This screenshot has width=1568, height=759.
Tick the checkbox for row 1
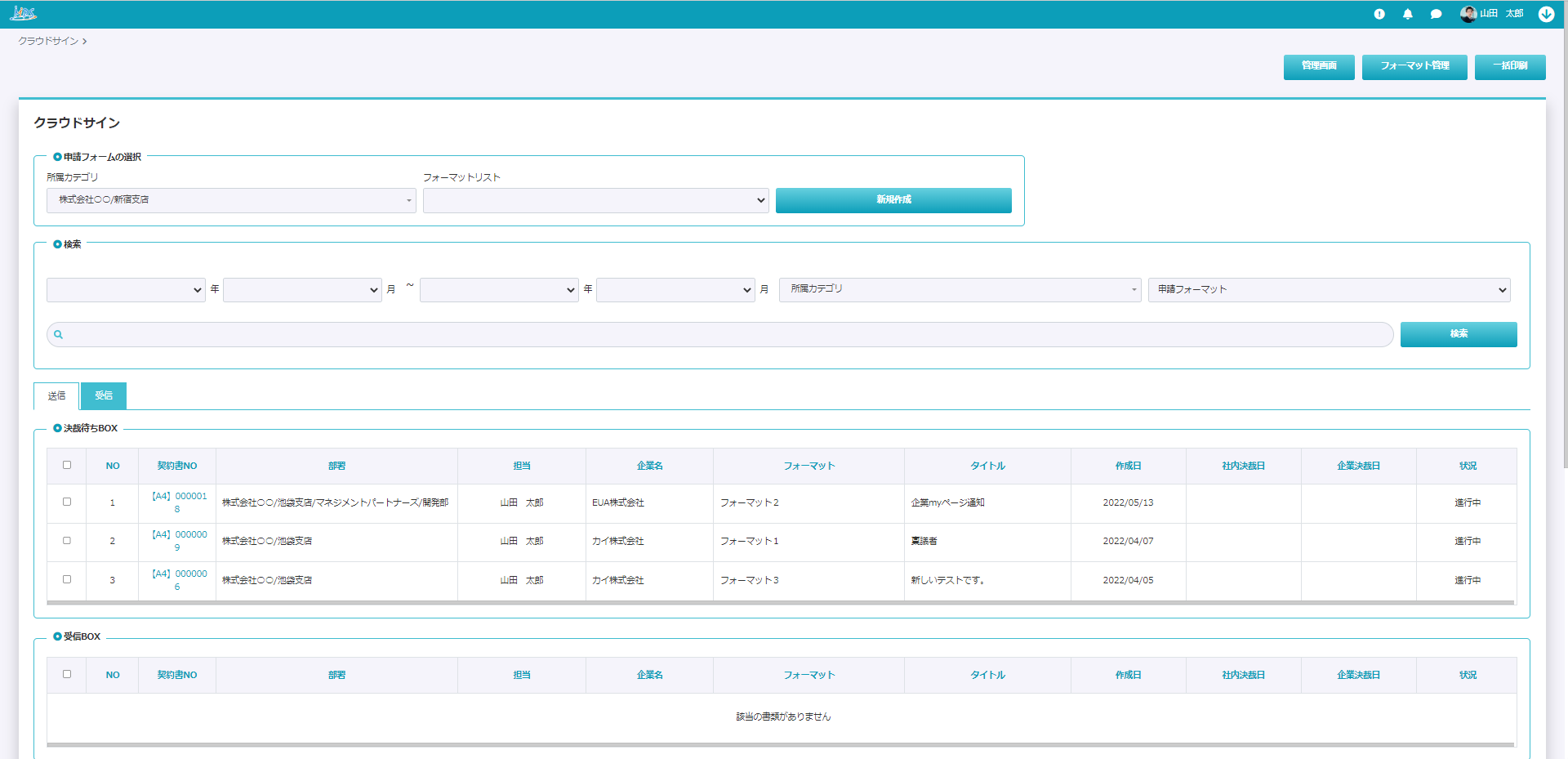tap(67, 502)
